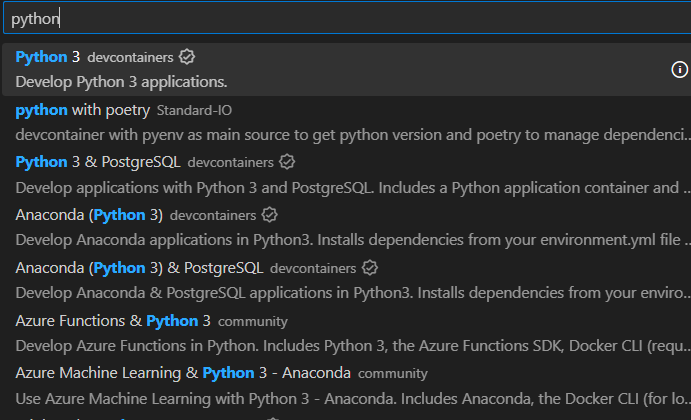Click the 'Standard-IO' publisher label
Image resolution: width=691 pixels, height=420 pixels.
click(x=194, y=110)
